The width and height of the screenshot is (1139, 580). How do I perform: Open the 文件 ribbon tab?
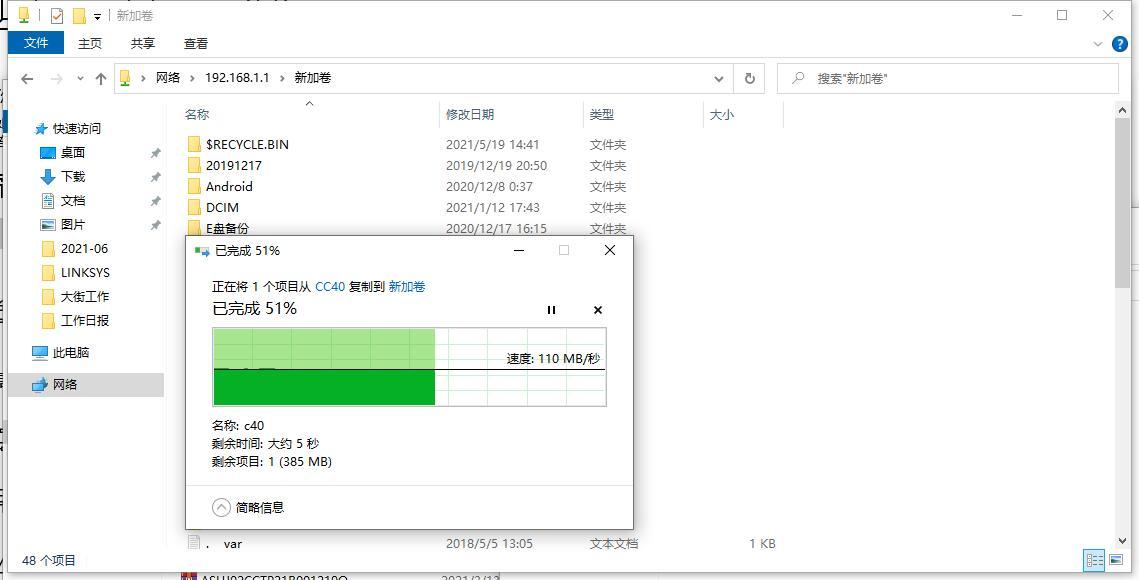36,44
